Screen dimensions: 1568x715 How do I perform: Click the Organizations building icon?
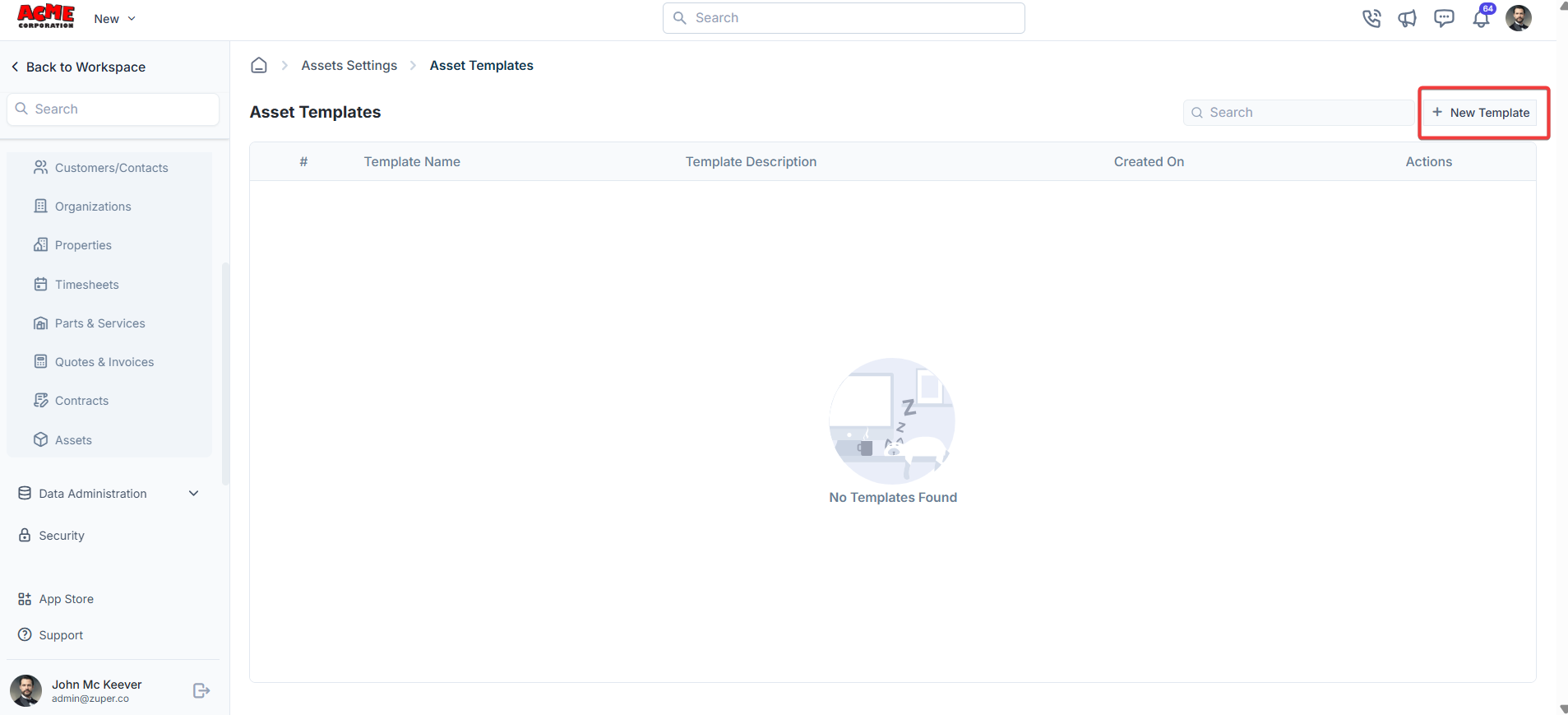coord(40,206)
